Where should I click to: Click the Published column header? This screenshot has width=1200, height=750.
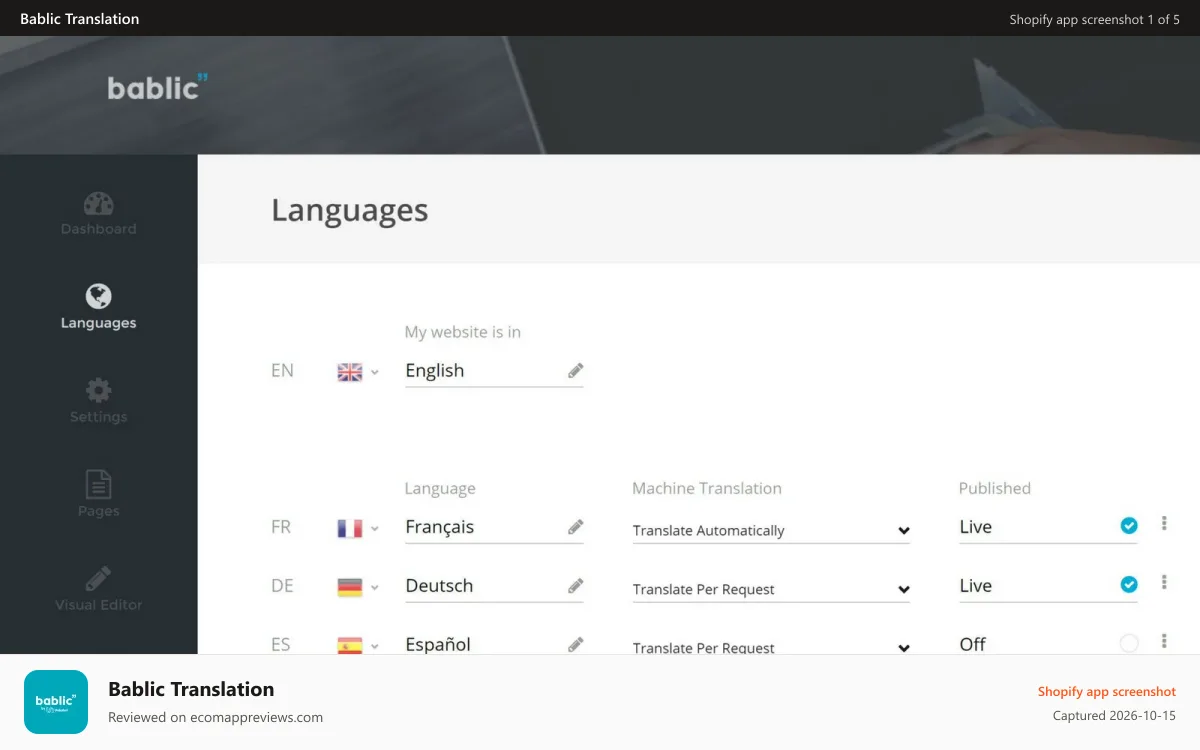tap(995, 488)
